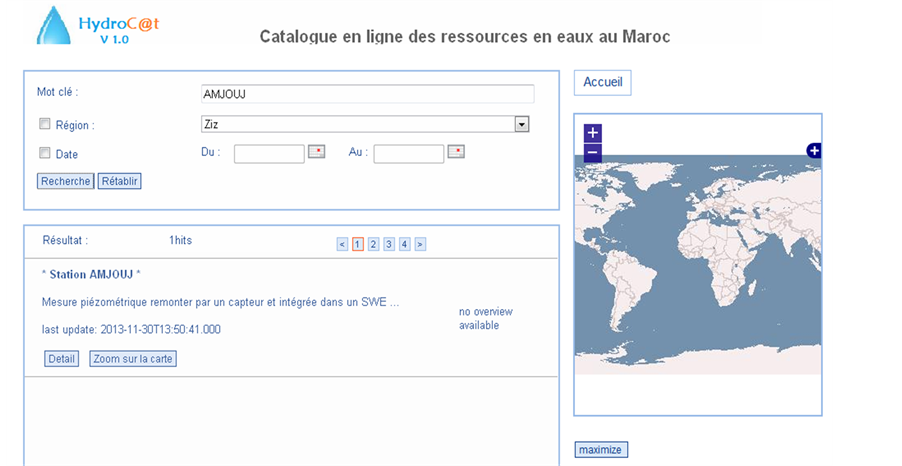Open the Du date calendar picker

(x=316, y=152)
